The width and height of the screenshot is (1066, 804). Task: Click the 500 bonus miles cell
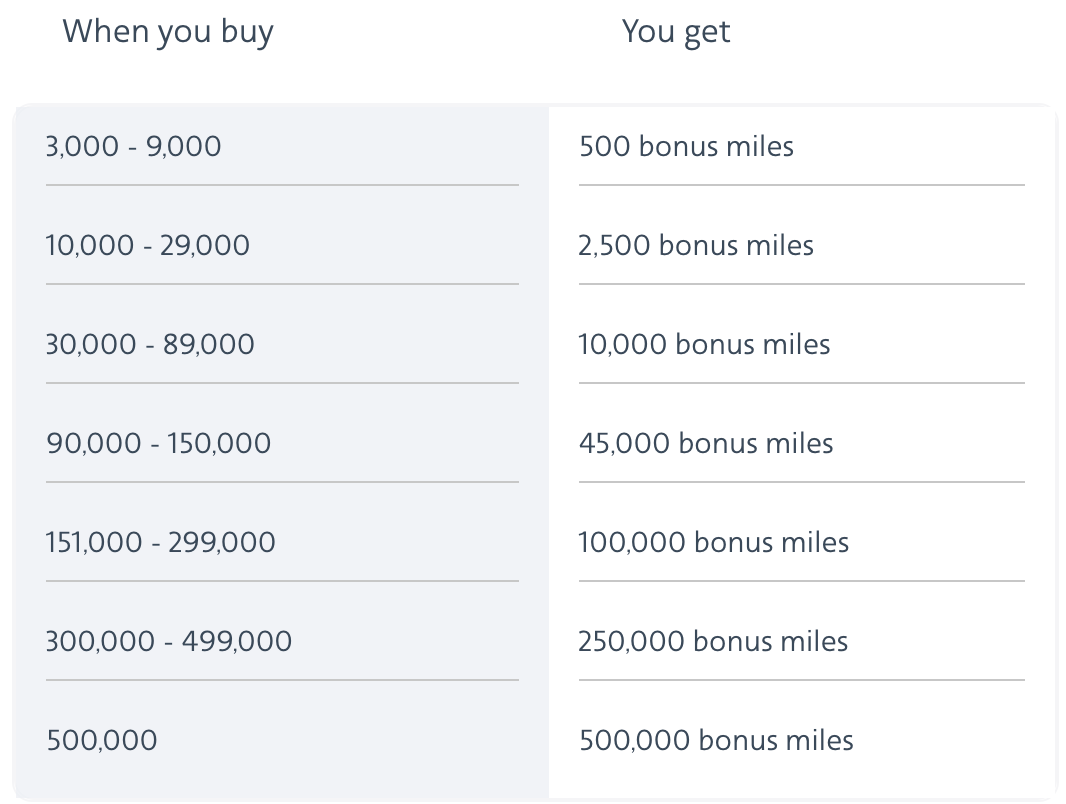click(x=687, y=146)
